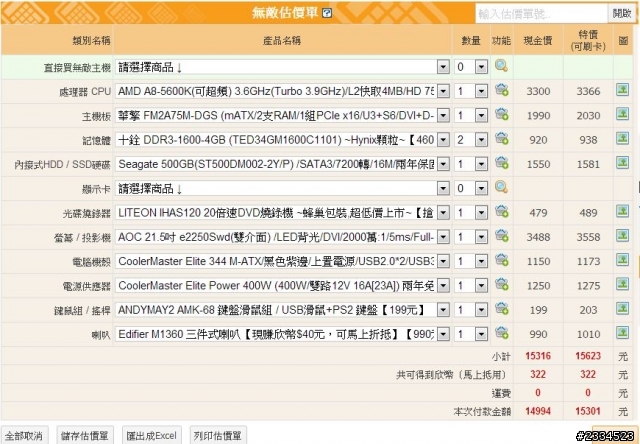Click the function icon in 螢幕 / 投影機 row
This screenshot has width=640, height=444.
coord(502,236)
